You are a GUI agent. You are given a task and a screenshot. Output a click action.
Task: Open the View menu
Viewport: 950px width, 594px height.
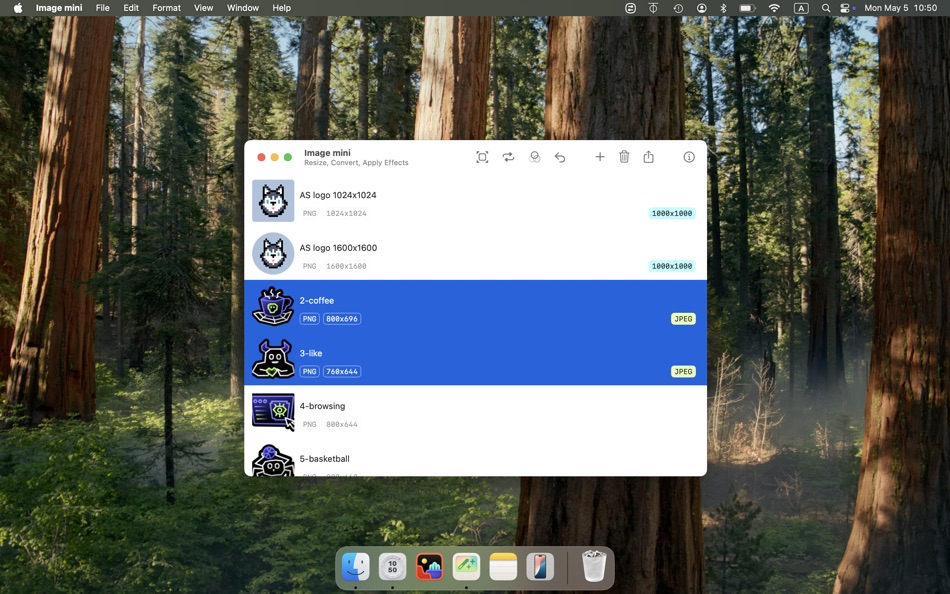[204, 8]
